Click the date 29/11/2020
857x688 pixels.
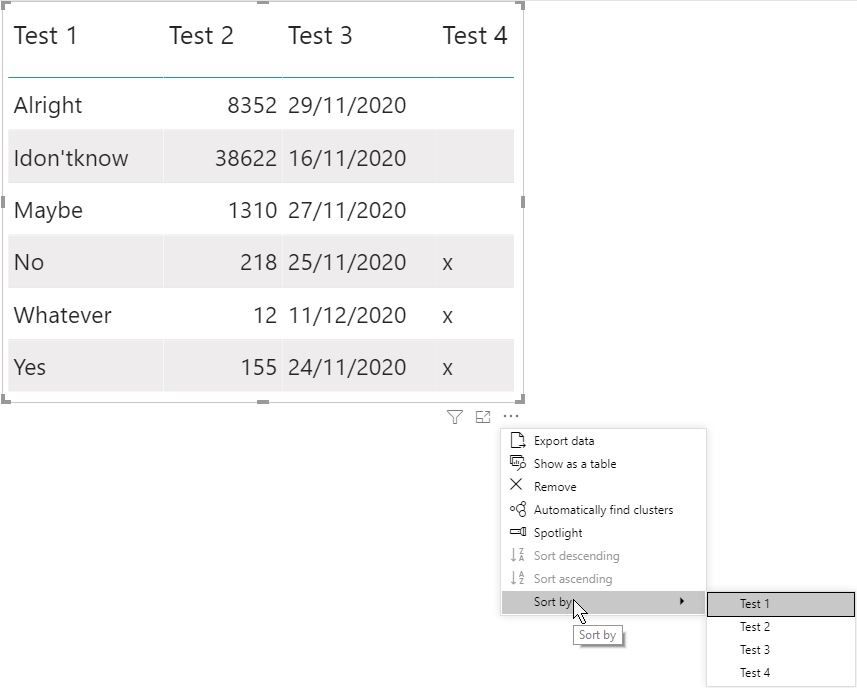(x=347, y=105)
